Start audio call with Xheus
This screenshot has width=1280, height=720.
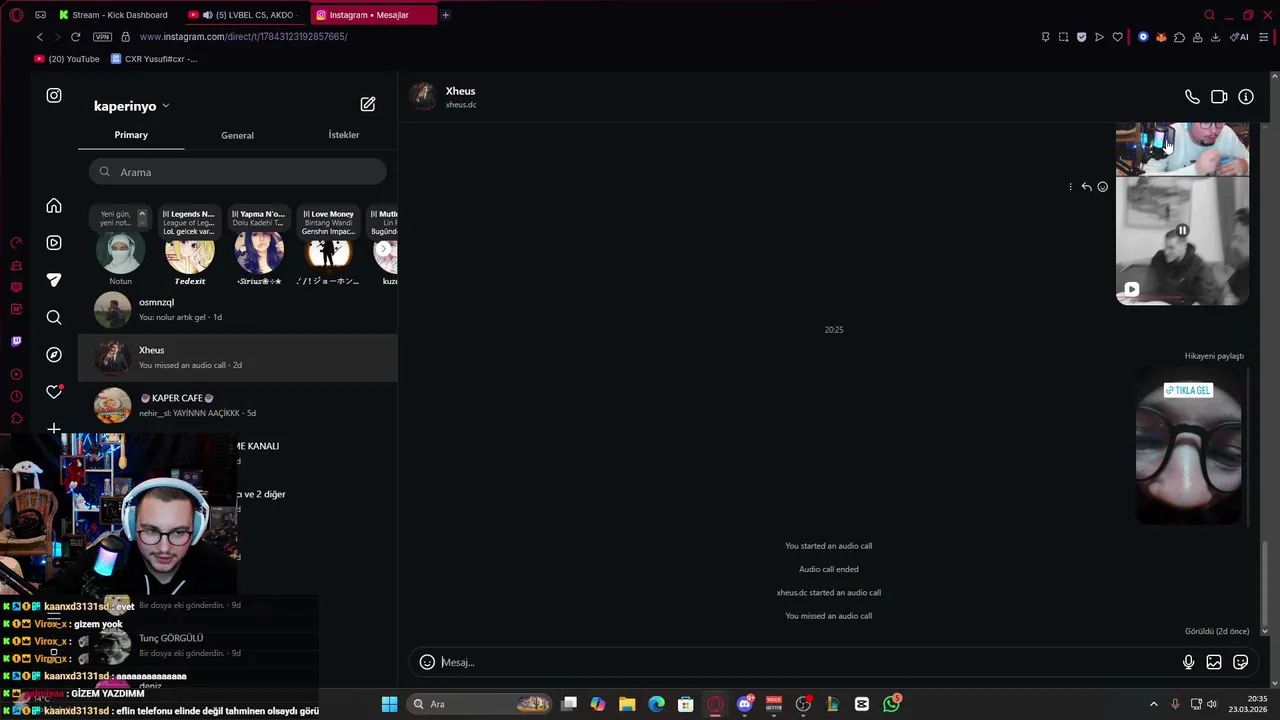(x=1192, y=97)
